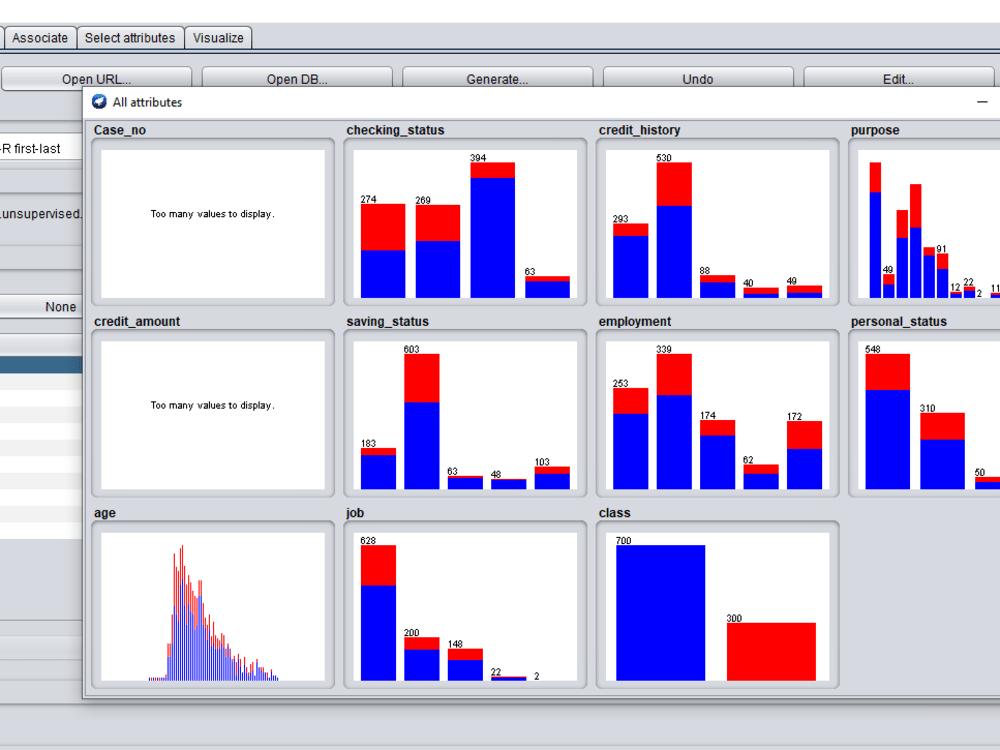
Task: Click the Open DB... button
Action: pos(297,79)
